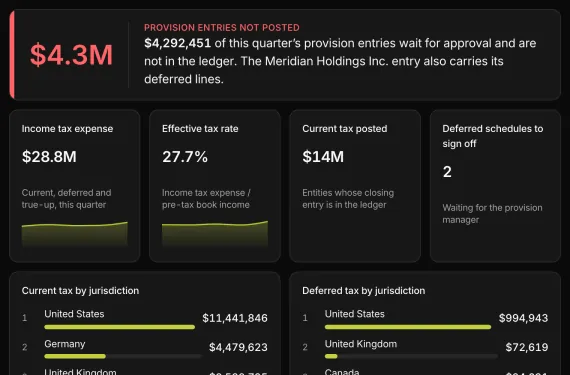Select United States in Deferred tax list
Screen dimensions: 570x375
coord(354,314)
